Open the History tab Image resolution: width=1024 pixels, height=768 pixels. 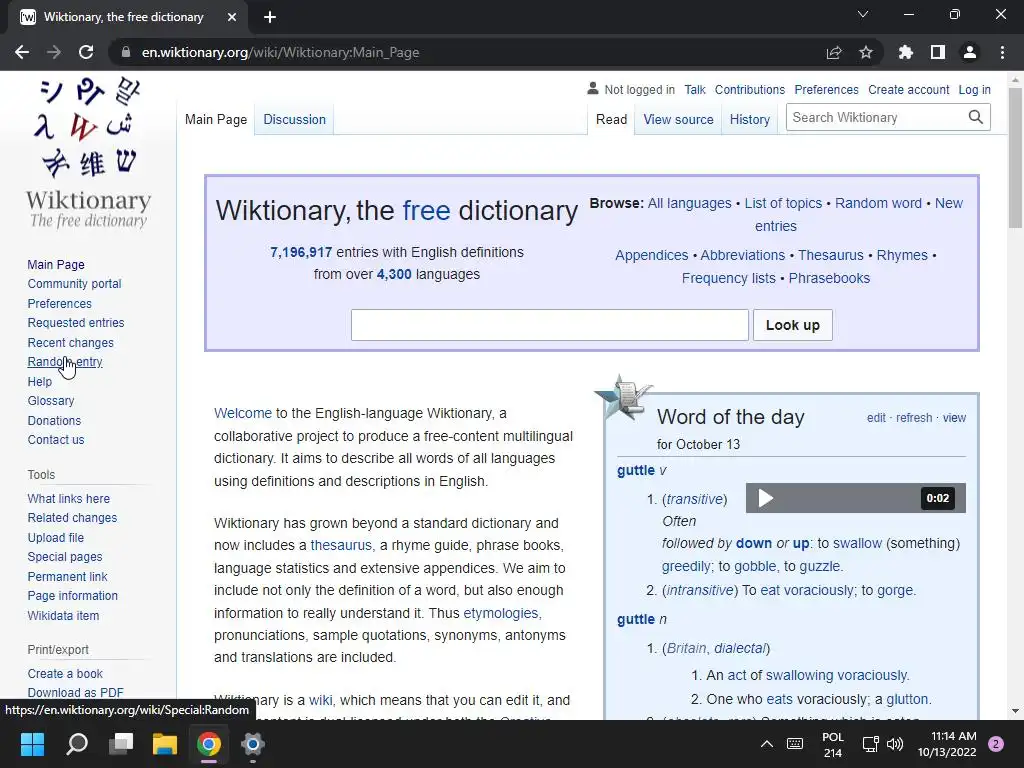point(750,120)
